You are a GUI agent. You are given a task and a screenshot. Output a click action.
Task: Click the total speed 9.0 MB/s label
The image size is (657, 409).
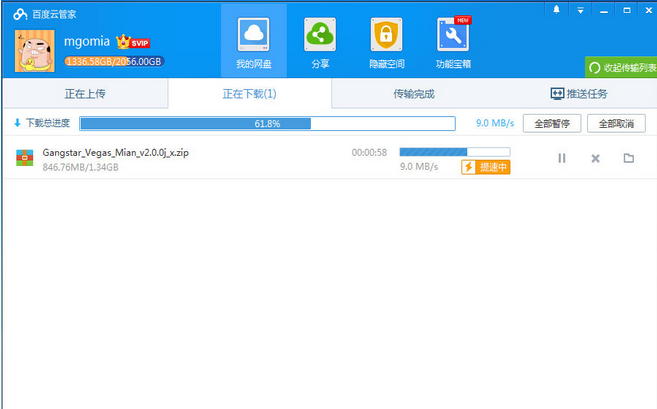point(495,123)
